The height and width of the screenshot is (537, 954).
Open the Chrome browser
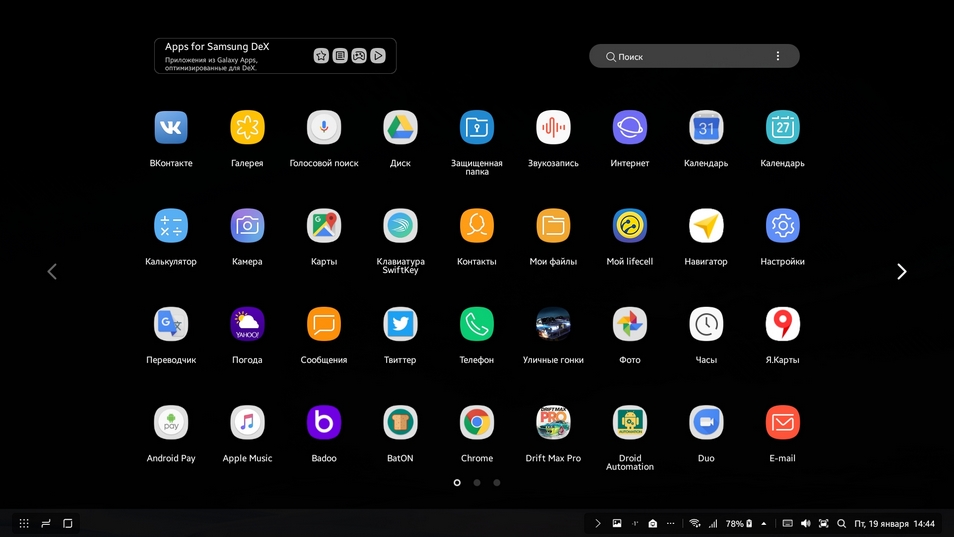pyautogui.click(x=477, y=422)
